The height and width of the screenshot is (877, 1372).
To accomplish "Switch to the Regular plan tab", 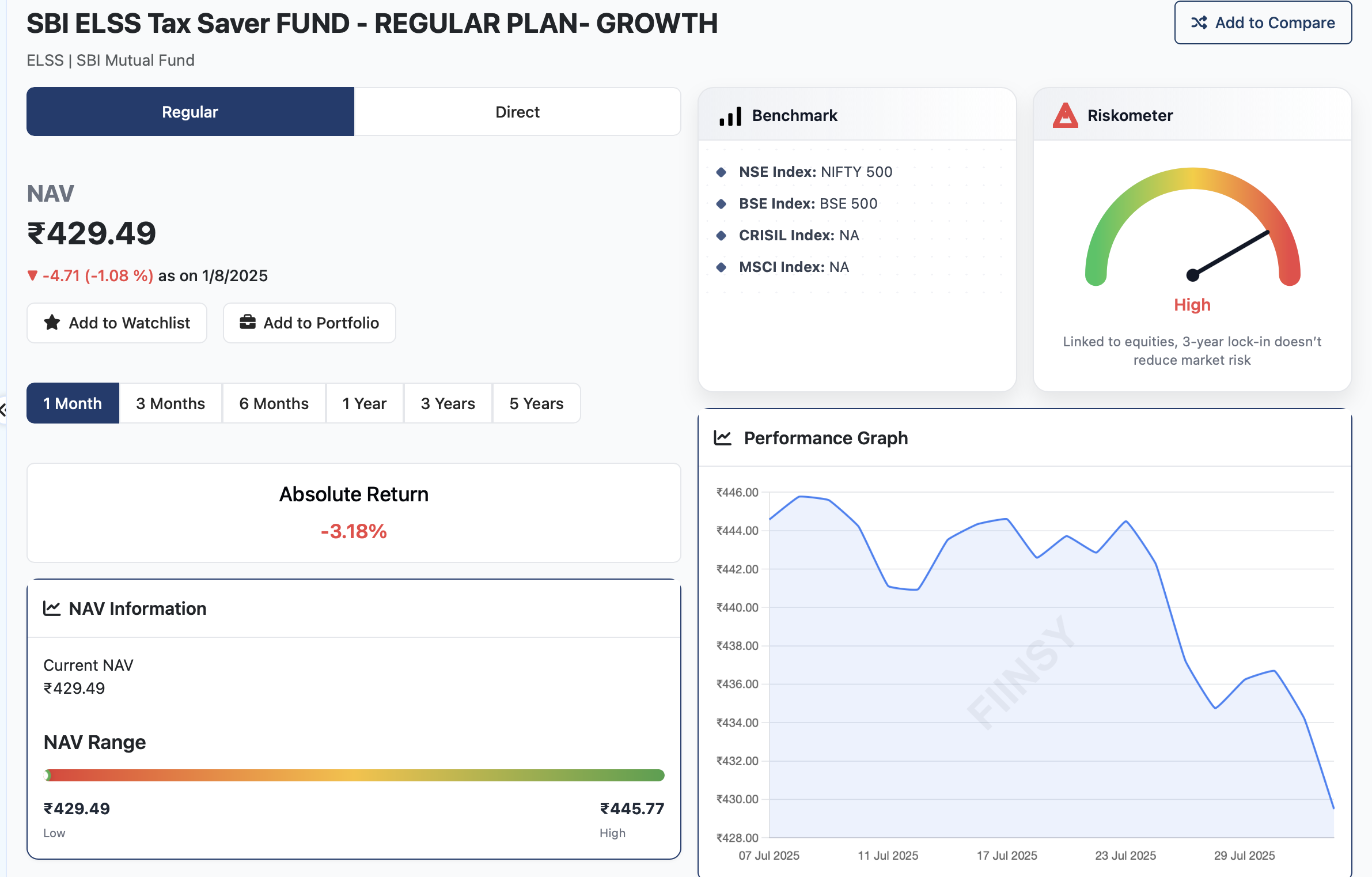I will 190,112.
